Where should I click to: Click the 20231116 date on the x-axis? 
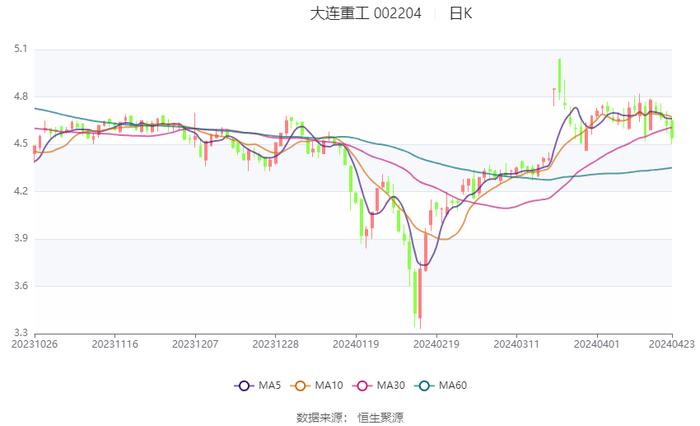115,343
